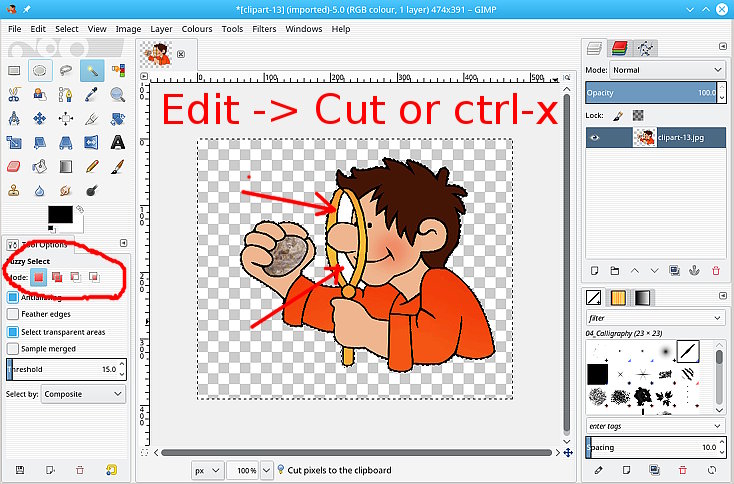This screenshot has height=484, width=734.
Task: Expand the Select by Composite dropdown
Action: click(85, 394)
